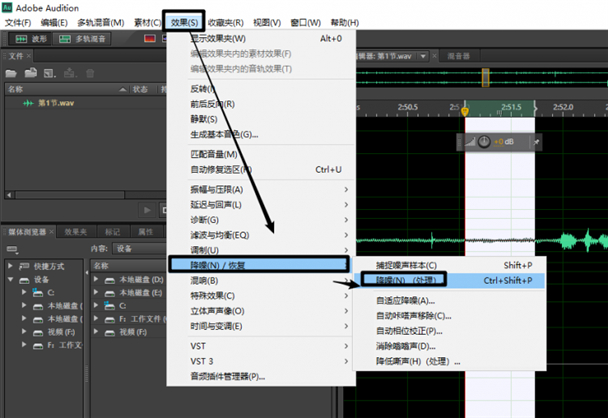Click the HUD volume knob showing +0 dB
This screenshot has width=608, height=418.
tap(484, 142)
